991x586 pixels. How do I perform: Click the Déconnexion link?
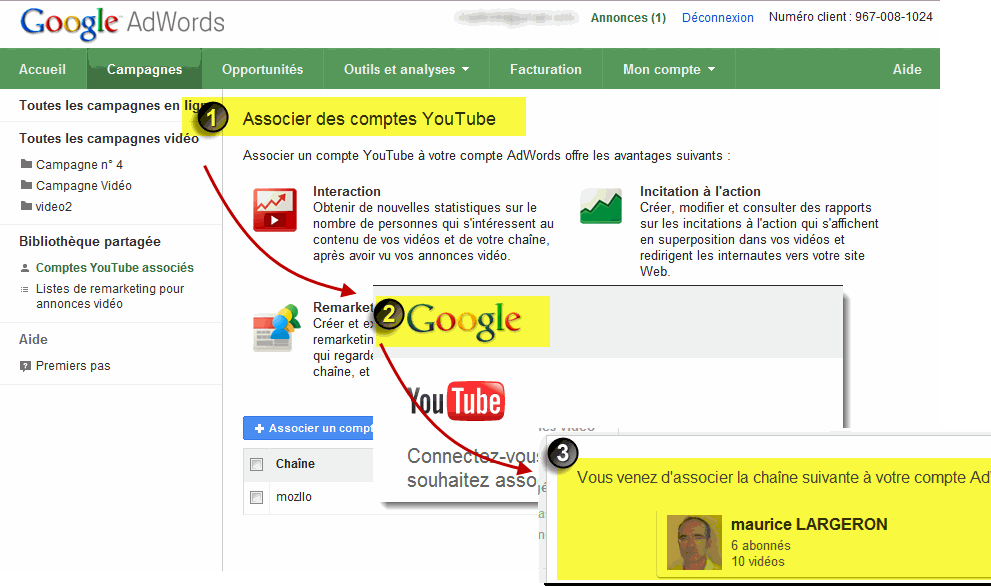tap(717, 18)
